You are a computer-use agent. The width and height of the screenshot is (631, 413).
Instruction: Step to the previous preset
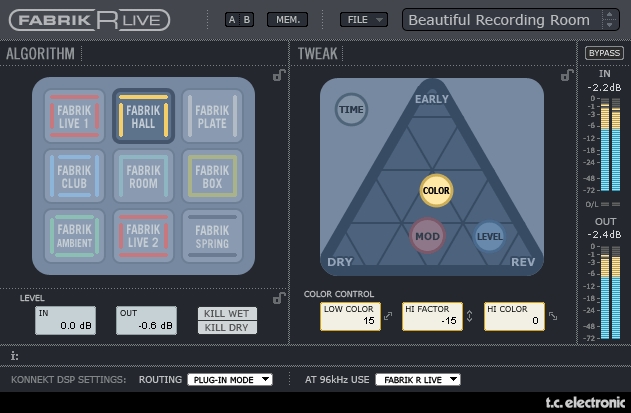tap(610, 14)
